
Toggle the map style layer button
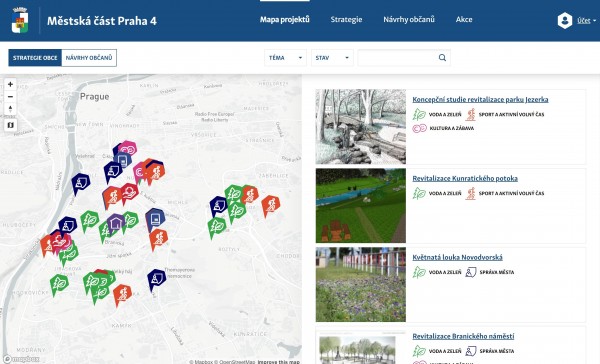(x=10, y=125)
